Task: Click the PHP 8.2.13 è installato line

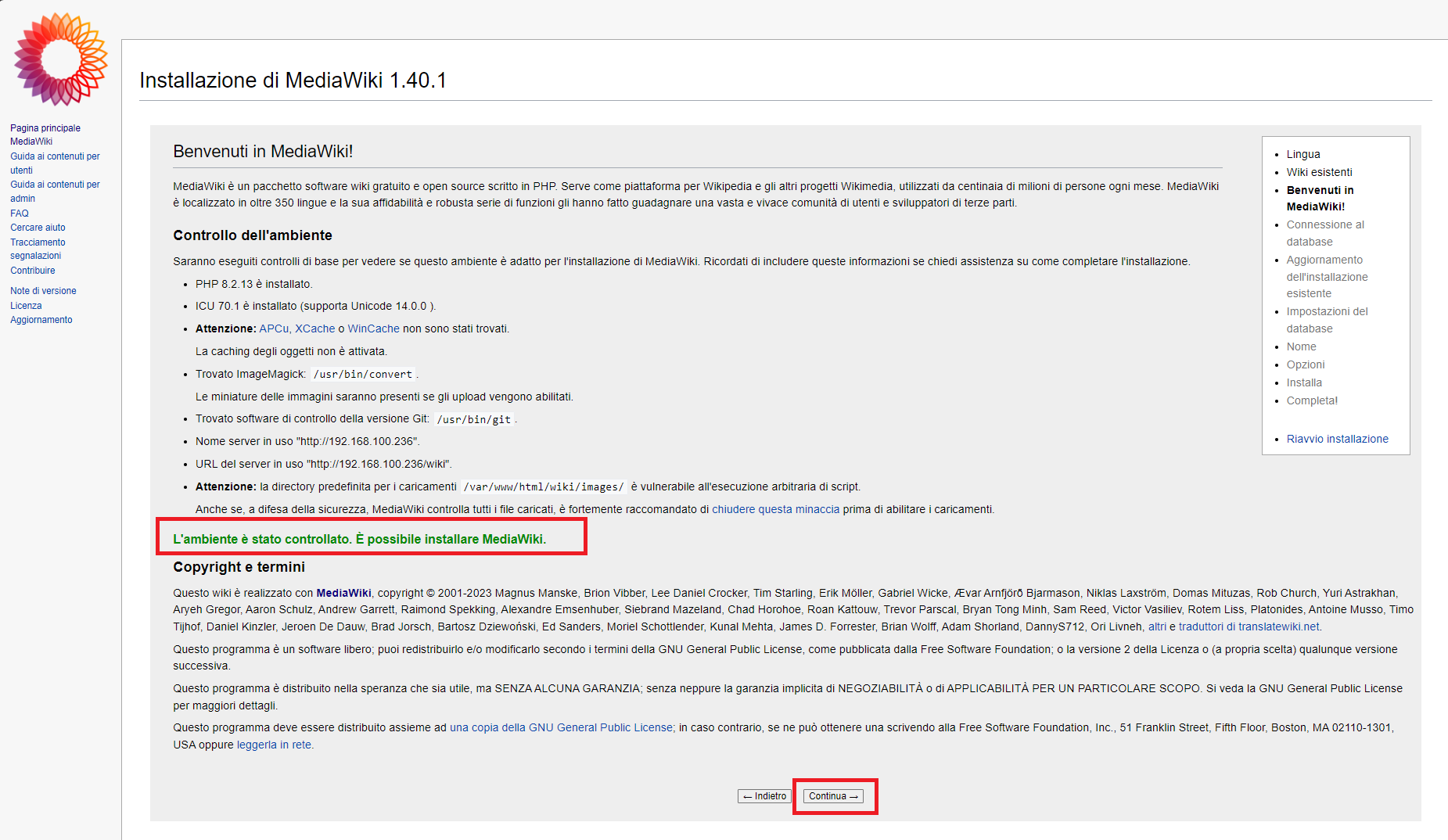Action: pyautogui.click(x=253, y=284)
